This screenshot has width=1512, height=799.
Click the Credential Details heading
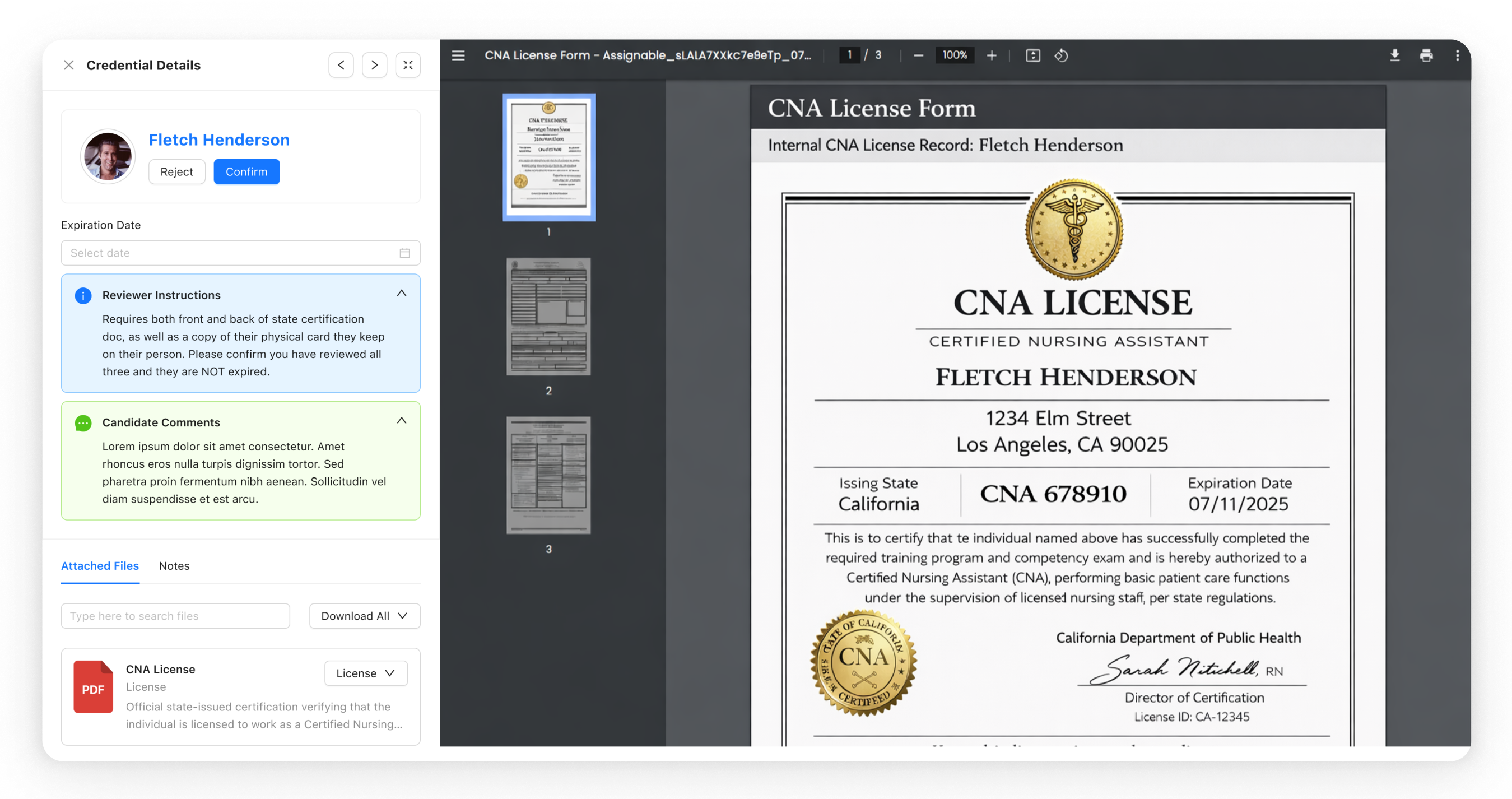[x=143, y=65]
